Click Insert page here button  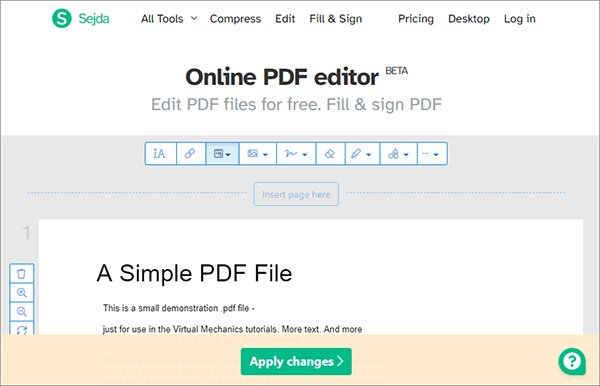tap(296, 194)
